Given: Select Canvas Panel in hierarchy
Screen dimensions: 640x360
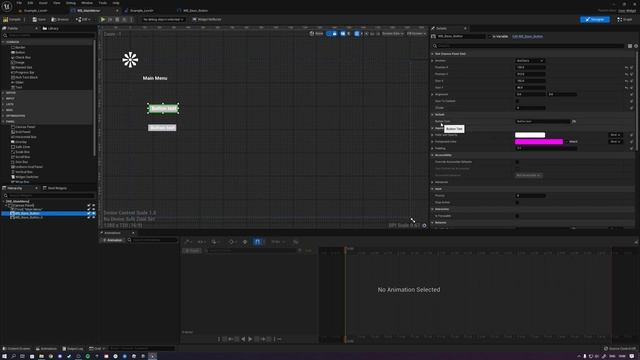Looking at the screenshot, I should [x=24, y=205].
